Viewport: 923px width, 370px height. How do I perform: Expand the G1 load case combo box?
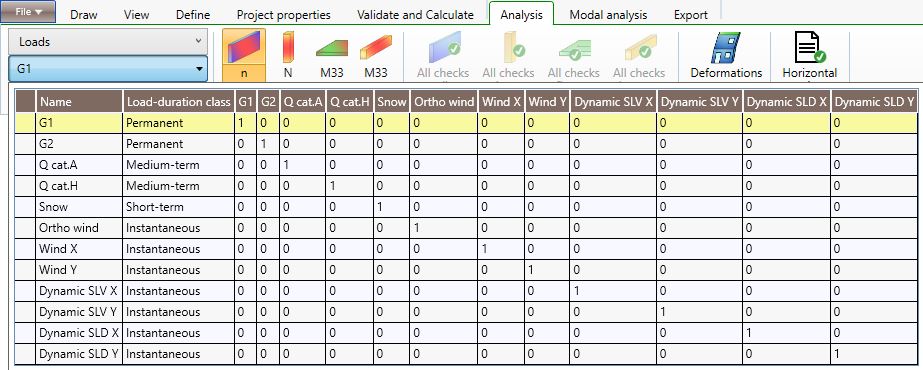pyautogui.click(x=108, y=69)
